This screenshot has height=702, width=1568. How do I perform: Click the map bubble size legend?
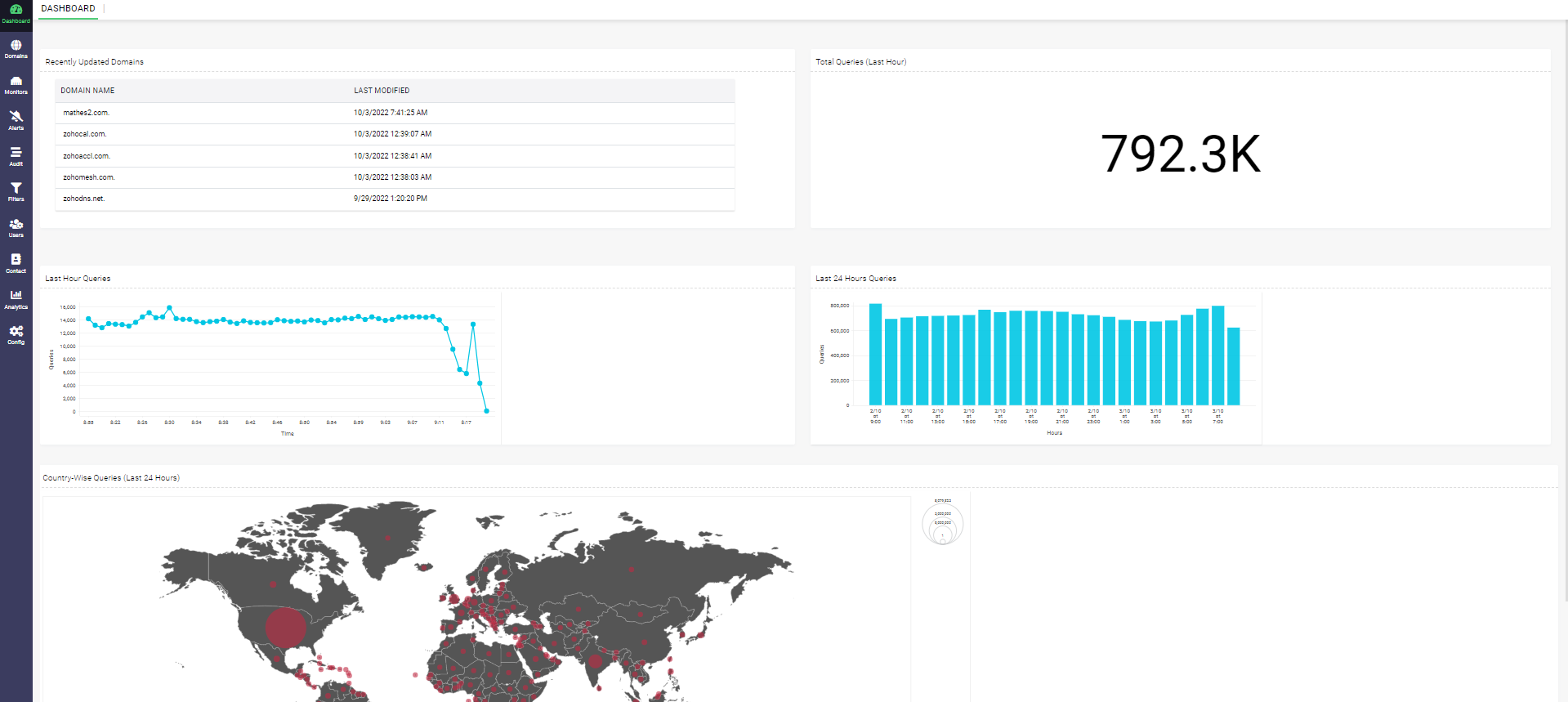(x=942, y=524)
